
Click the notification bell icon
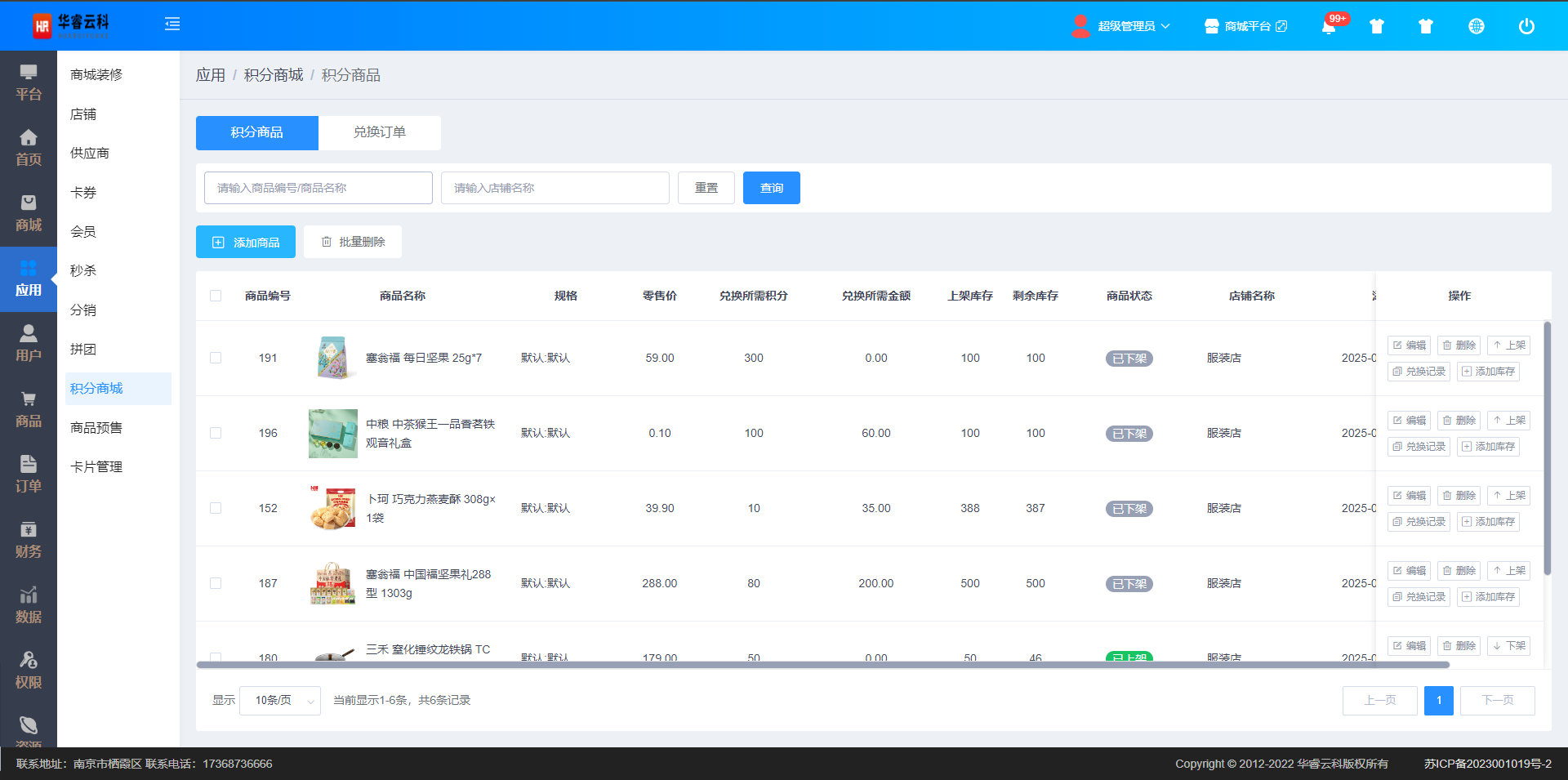(x=1329, y=27)
